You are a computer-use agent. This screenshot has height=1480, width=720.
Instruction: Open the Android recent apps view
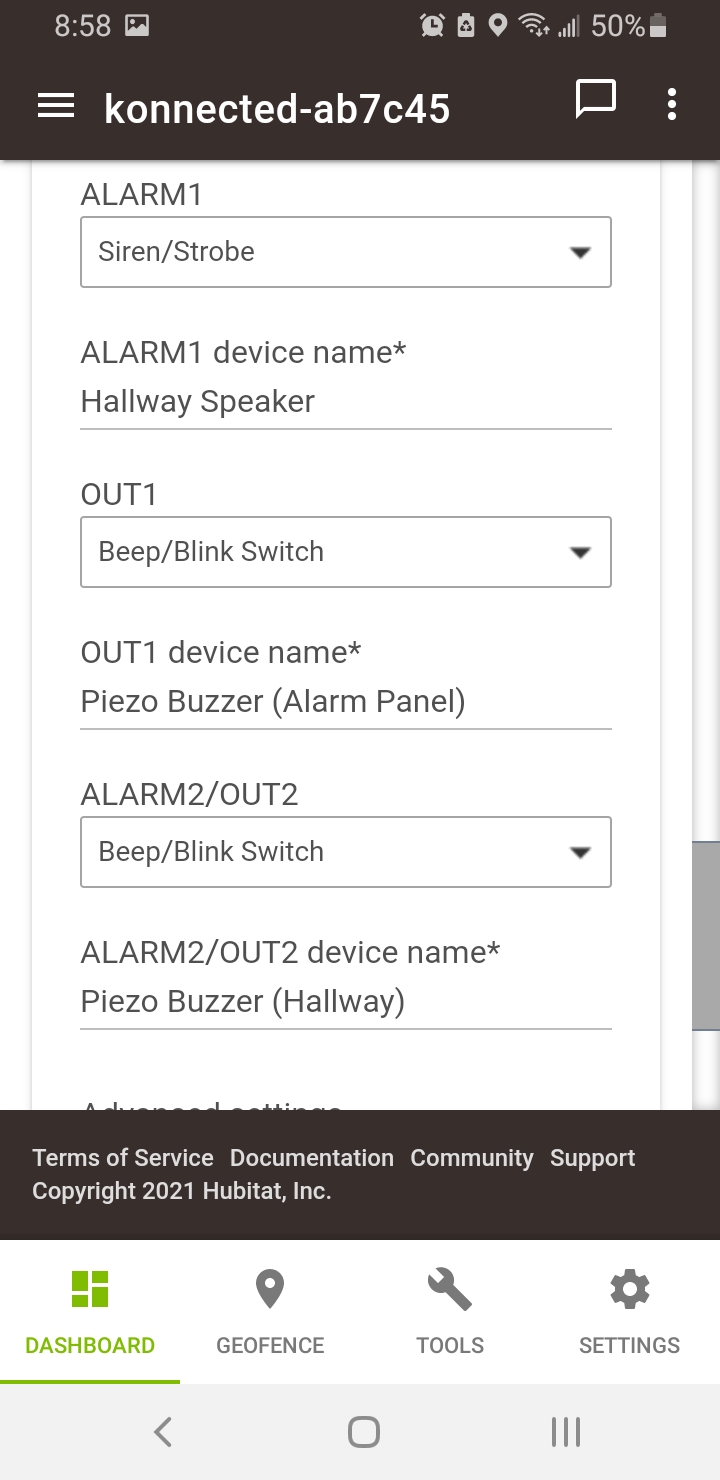coord(566,1432)
